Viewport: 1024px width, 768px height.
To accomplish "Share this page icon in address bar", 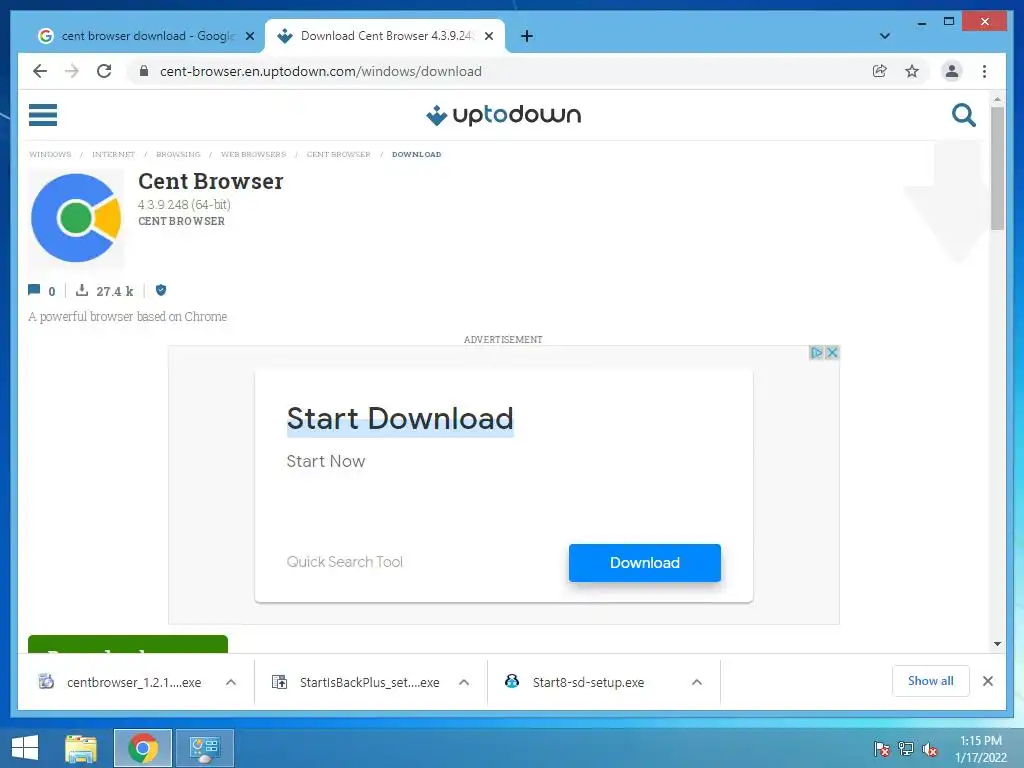I will coord(880,71).
